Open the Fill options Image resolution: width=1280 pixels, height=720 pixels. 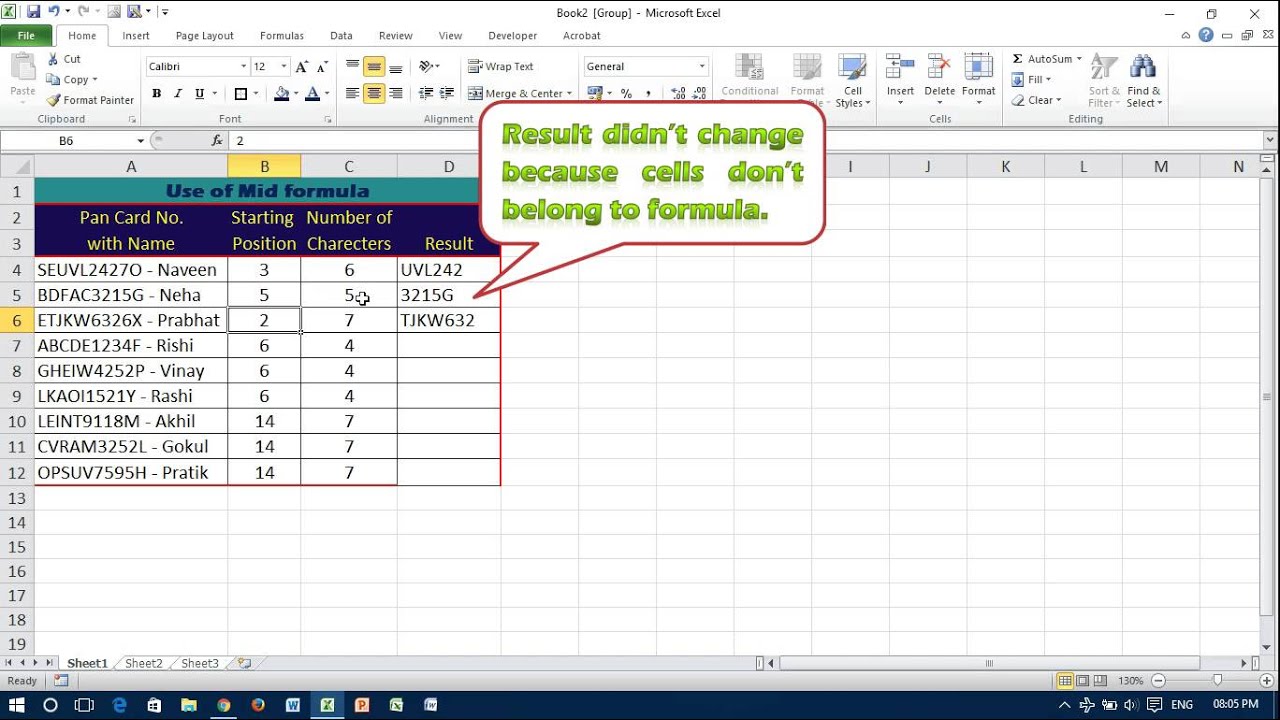pos(1030,80)
